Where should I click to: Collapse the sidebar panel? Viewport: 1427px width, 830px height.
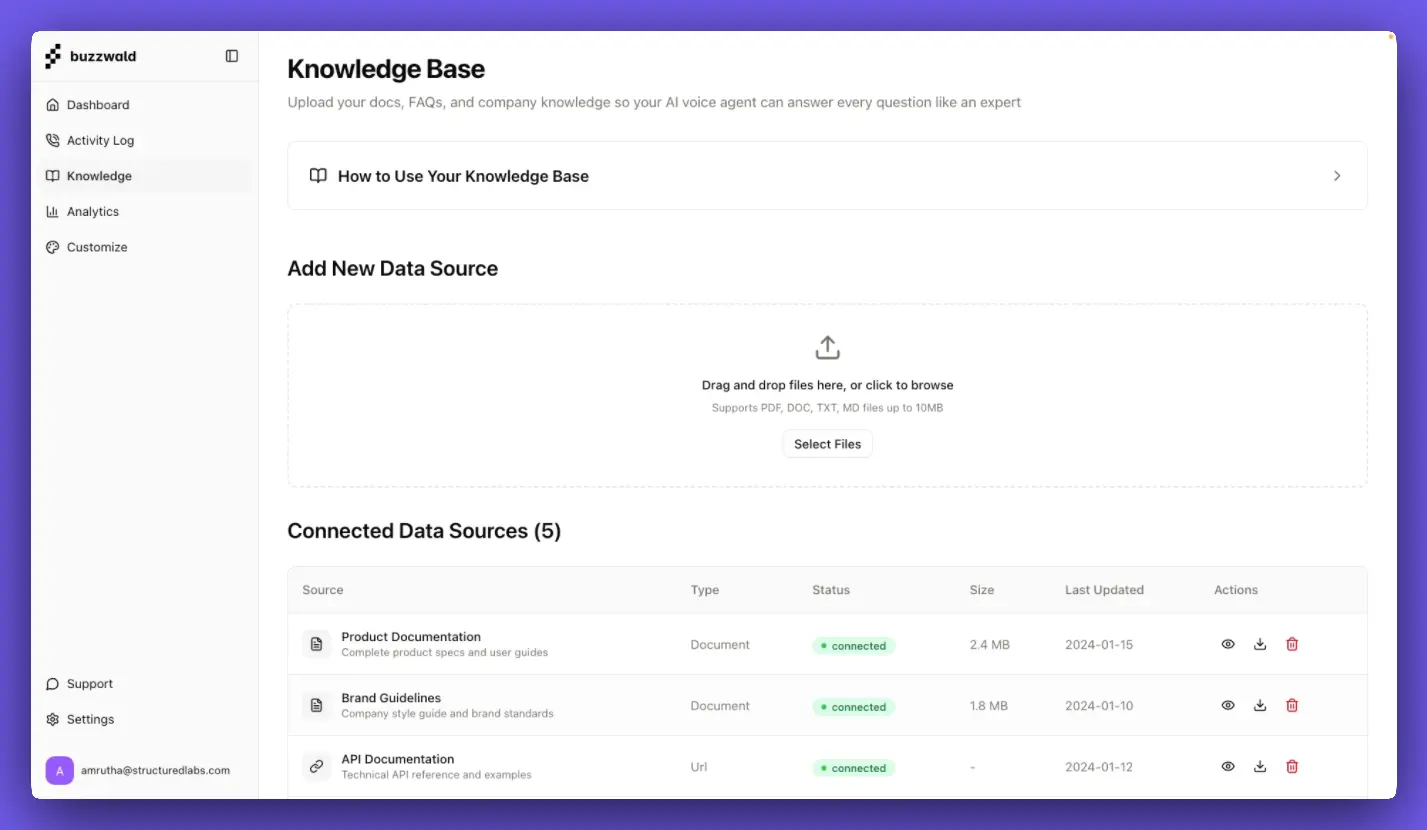[x=231, y=56]
